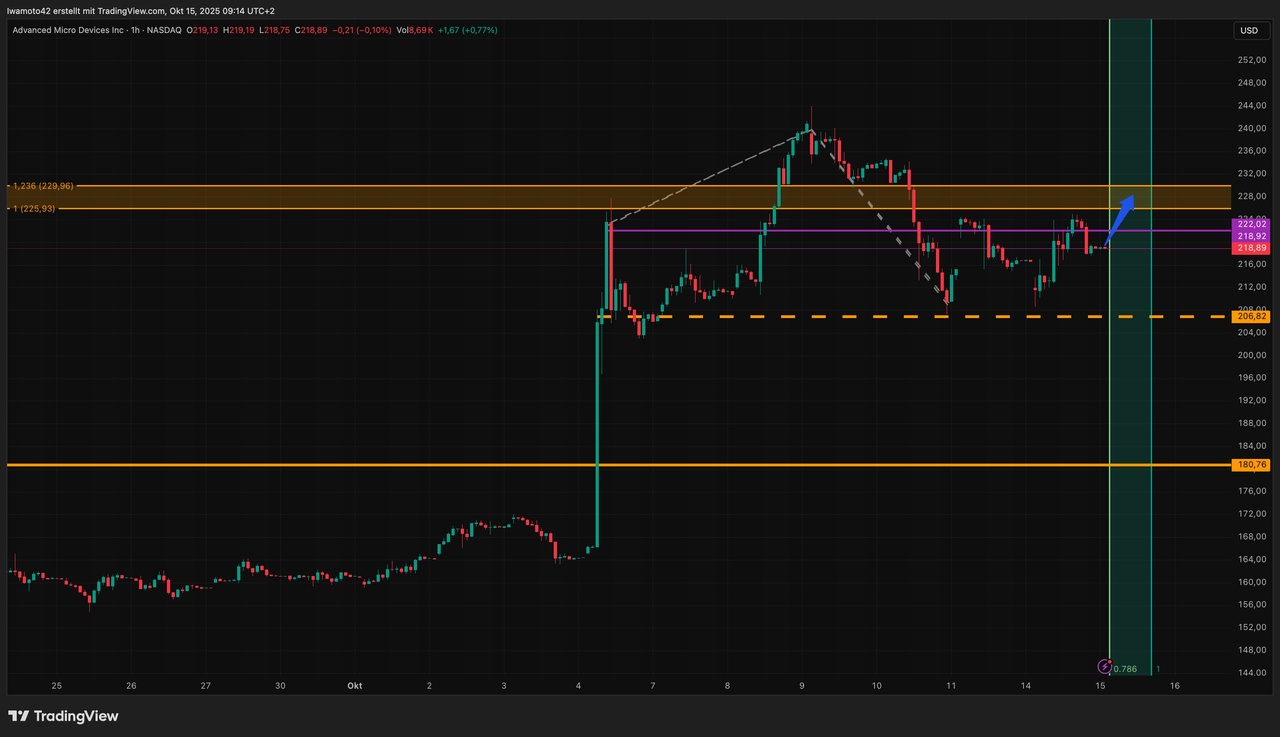The height and width of the screenshot is (737, 1280).
Task: Click the 206,82 orange price label
Action: (x=1252, y=316)
